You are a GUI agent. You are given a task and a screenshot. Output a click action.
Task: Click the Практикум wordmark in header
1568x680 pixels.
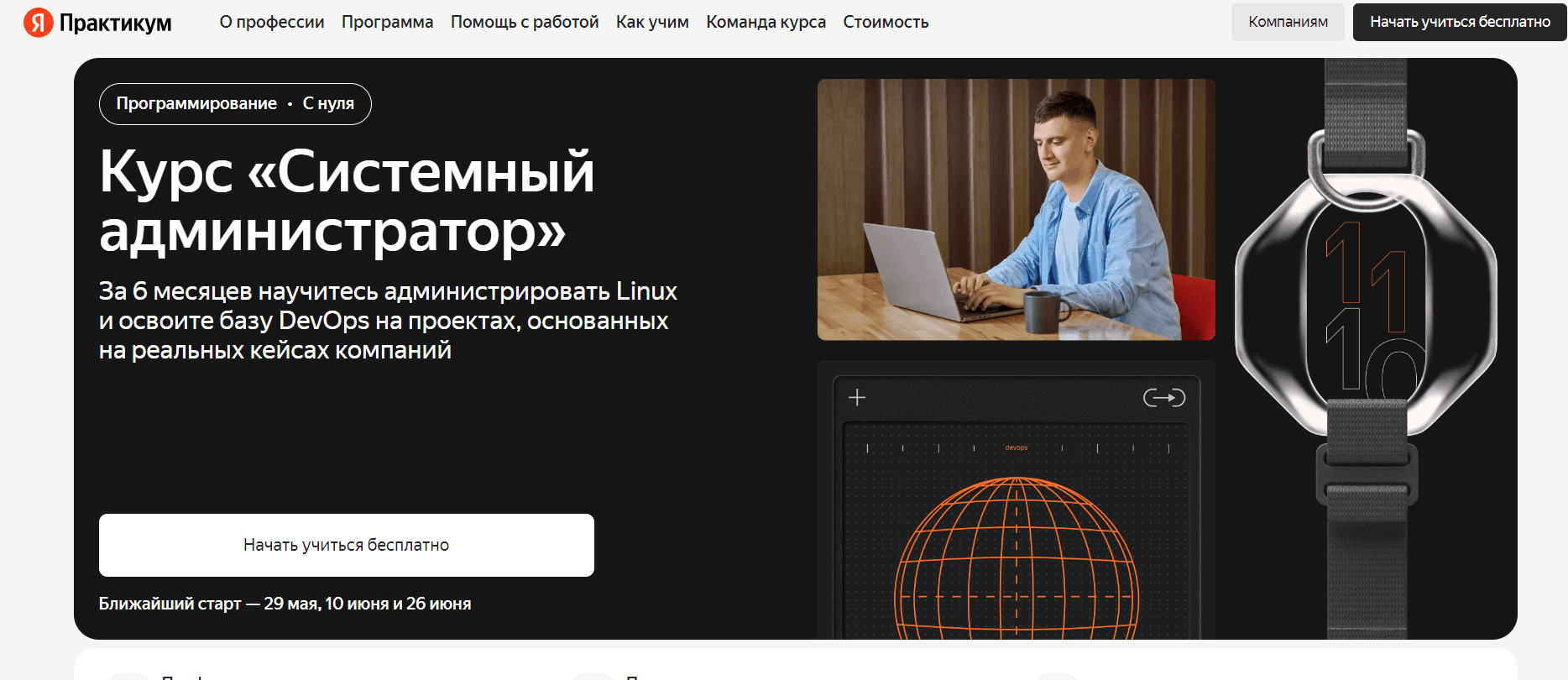115,23
